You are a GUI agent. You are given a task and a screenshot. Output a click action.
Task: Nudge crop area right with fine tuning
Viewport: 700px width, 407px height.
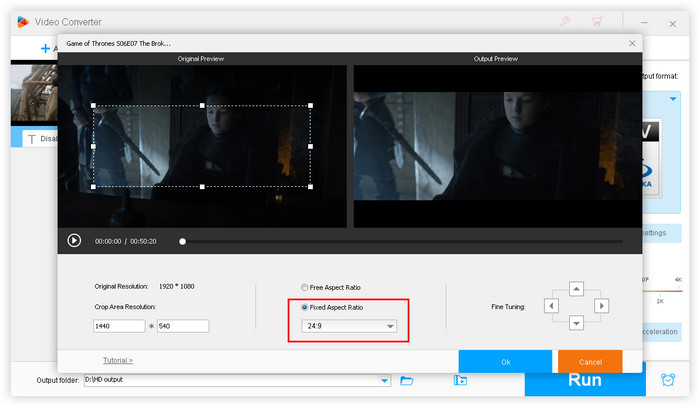pyautogui.click(x=601, y=306)
